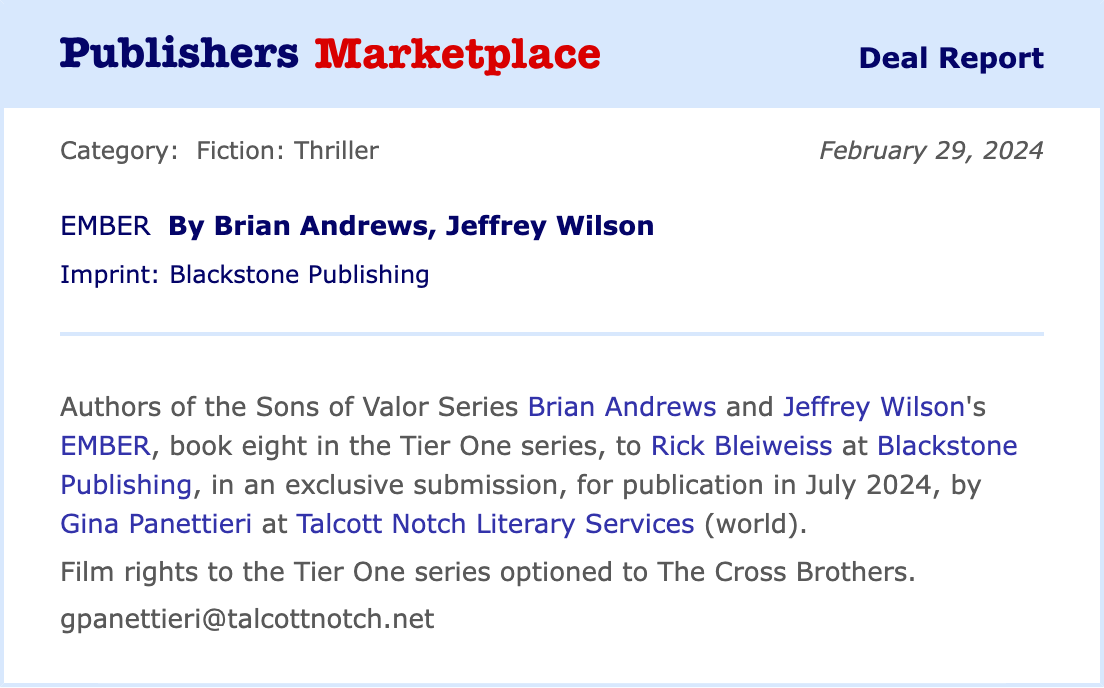Visit the Talcott Notch Literary Services link
The width and height of the screenshot is (1104, 688).
click(x=495, y=524)
